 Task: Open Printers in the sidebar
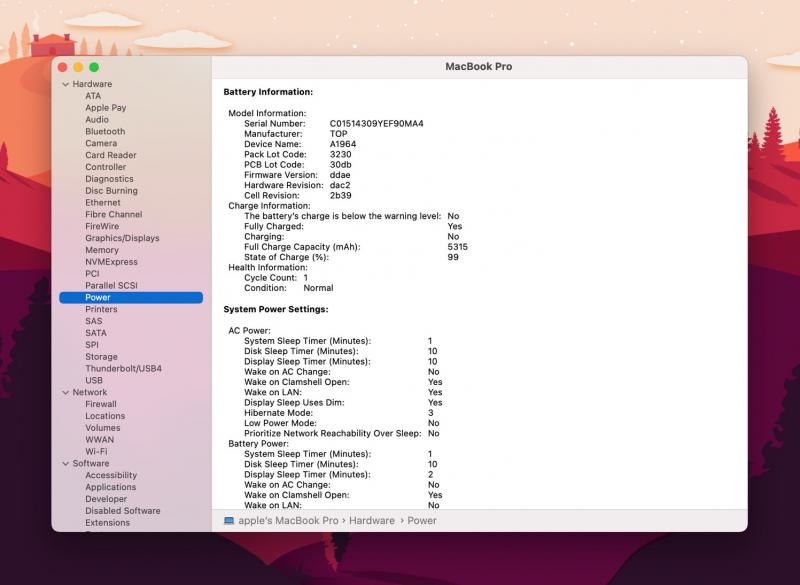pyautogui.click(x=101, y=309)
